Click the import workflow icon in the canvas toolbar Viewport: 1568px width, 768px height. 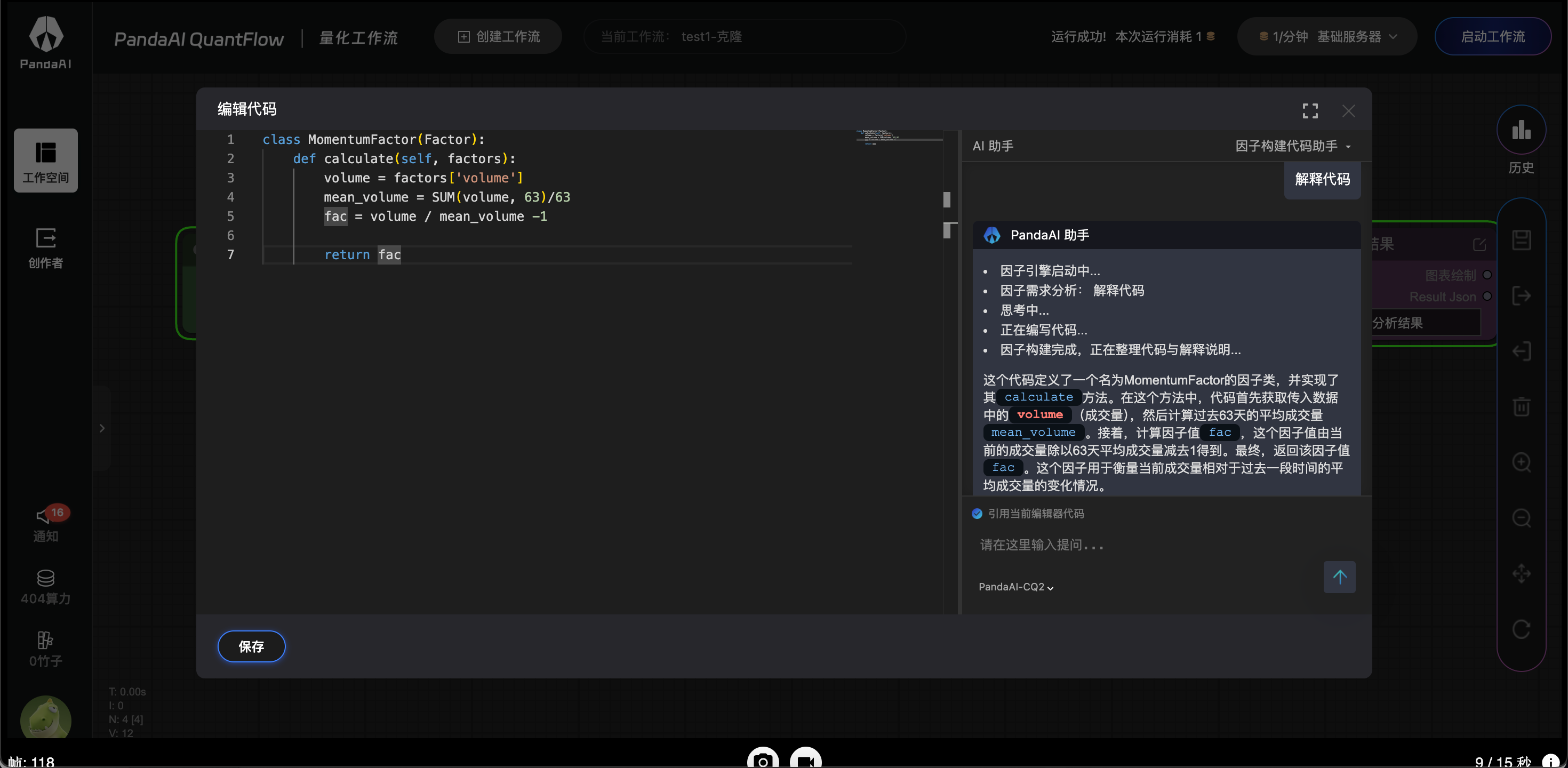1521,351
